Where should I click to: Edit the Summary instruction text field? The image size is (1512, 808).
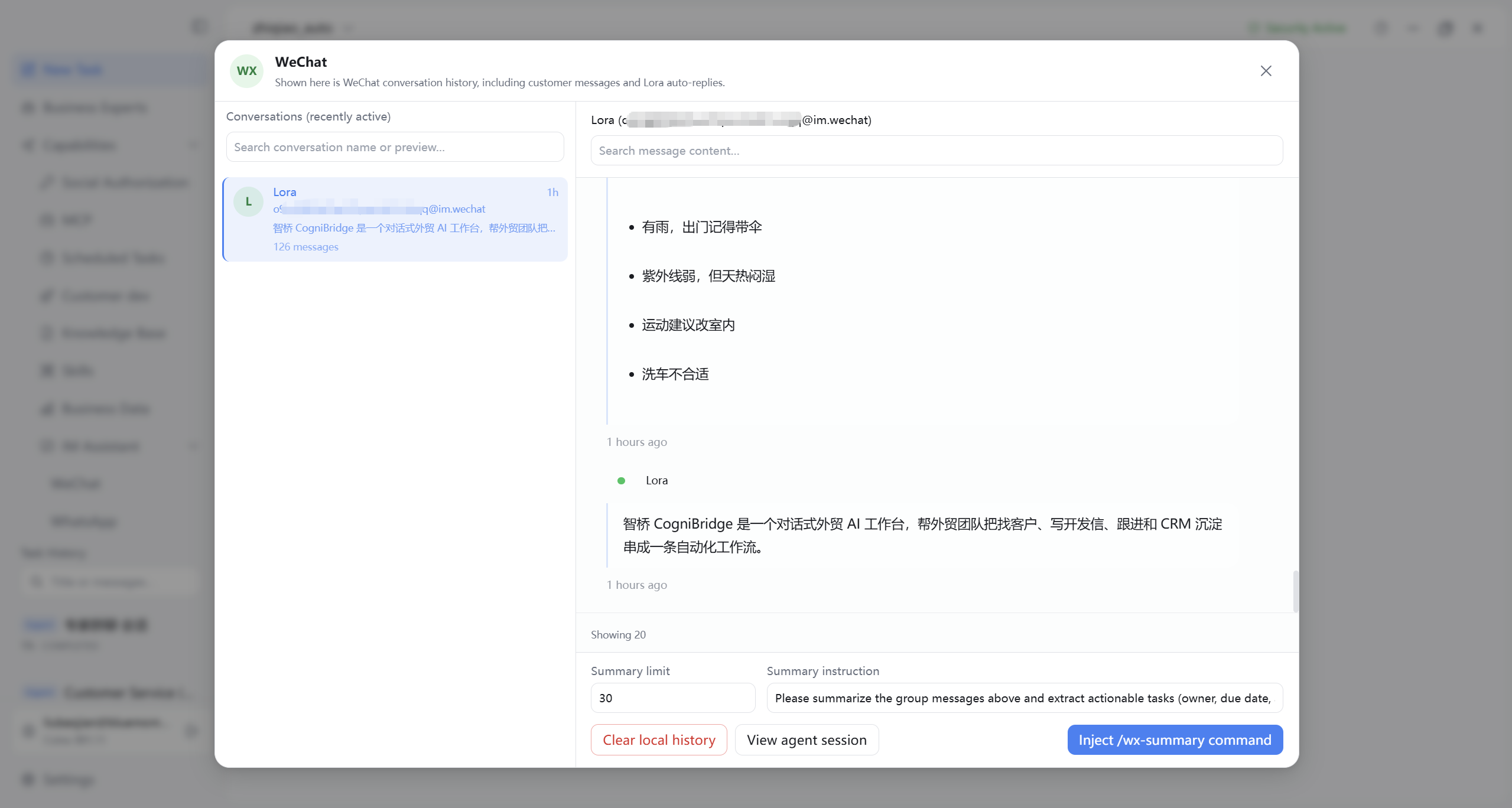point(1025,698)
